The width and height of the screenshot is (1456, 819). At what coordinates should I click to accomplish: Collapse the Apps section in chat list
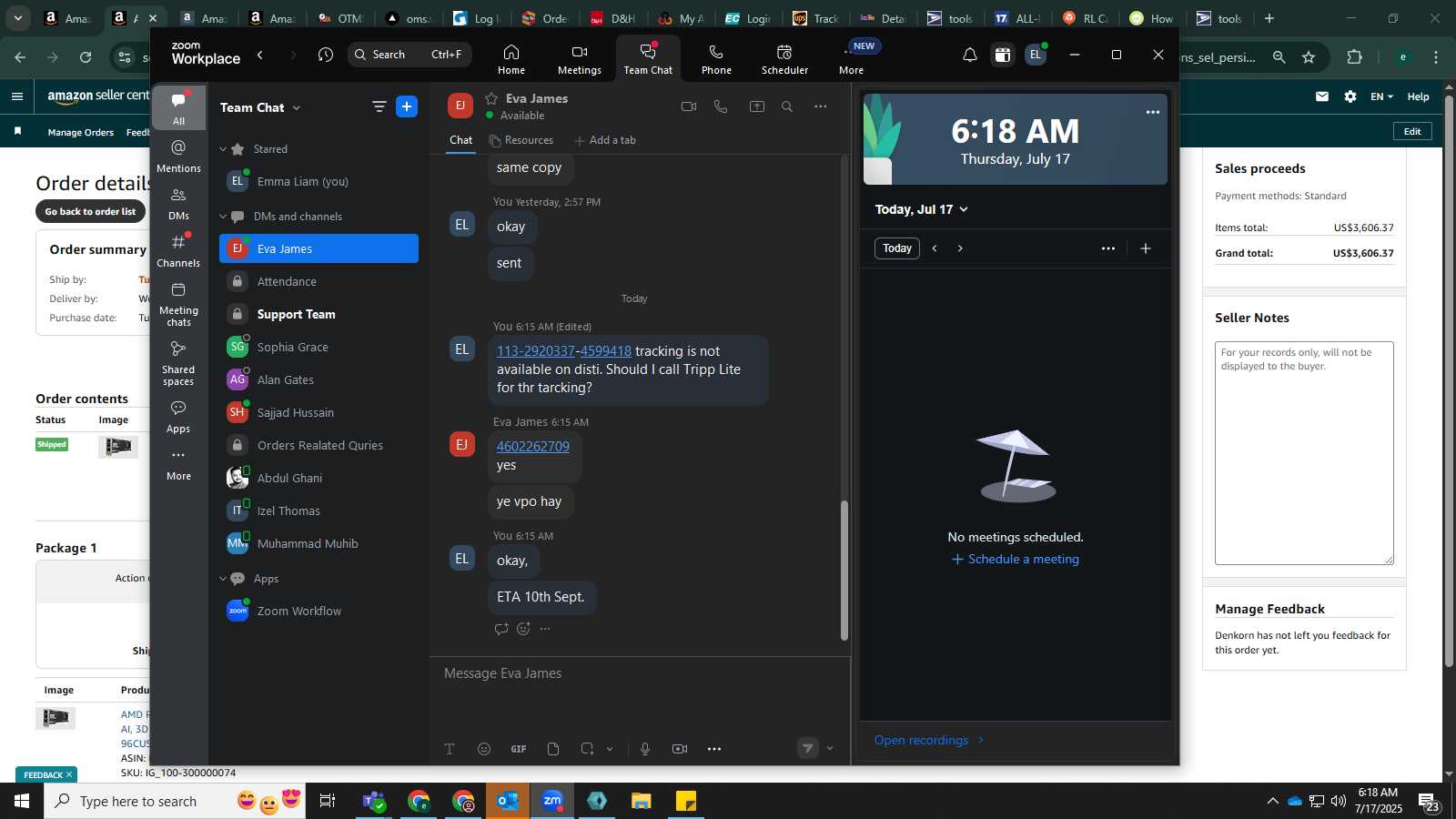pos(223,579)
